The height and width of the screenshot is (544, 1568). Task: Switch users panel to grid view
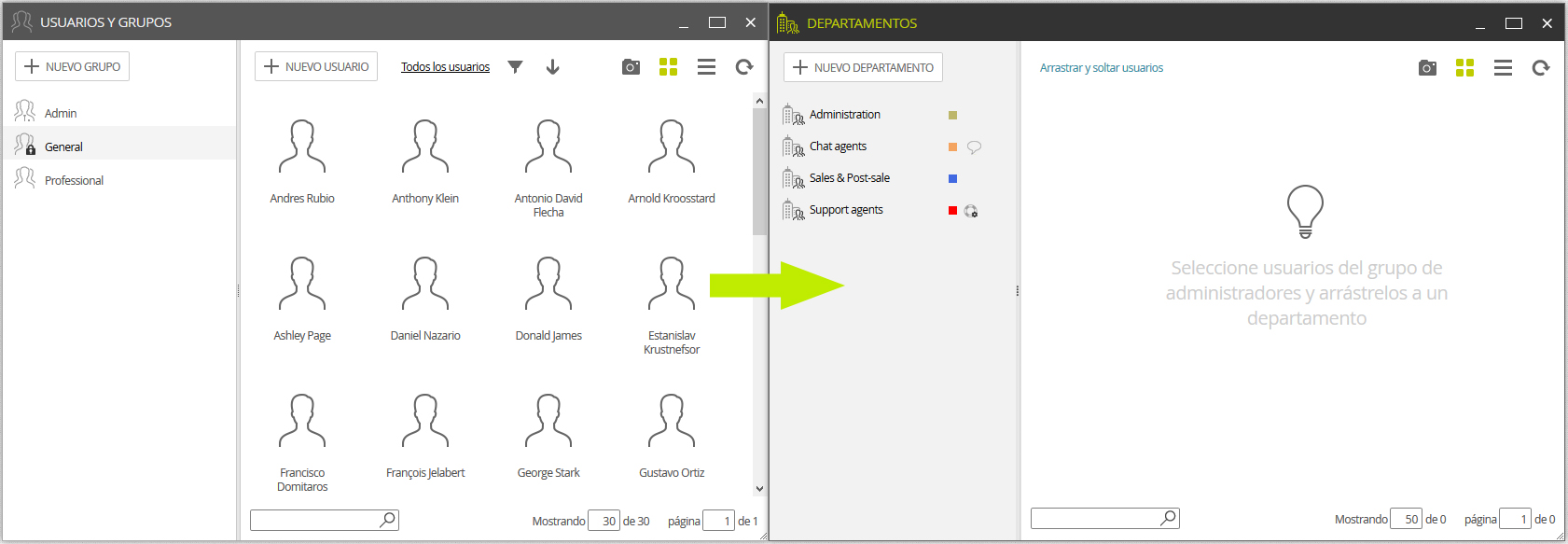668,66
